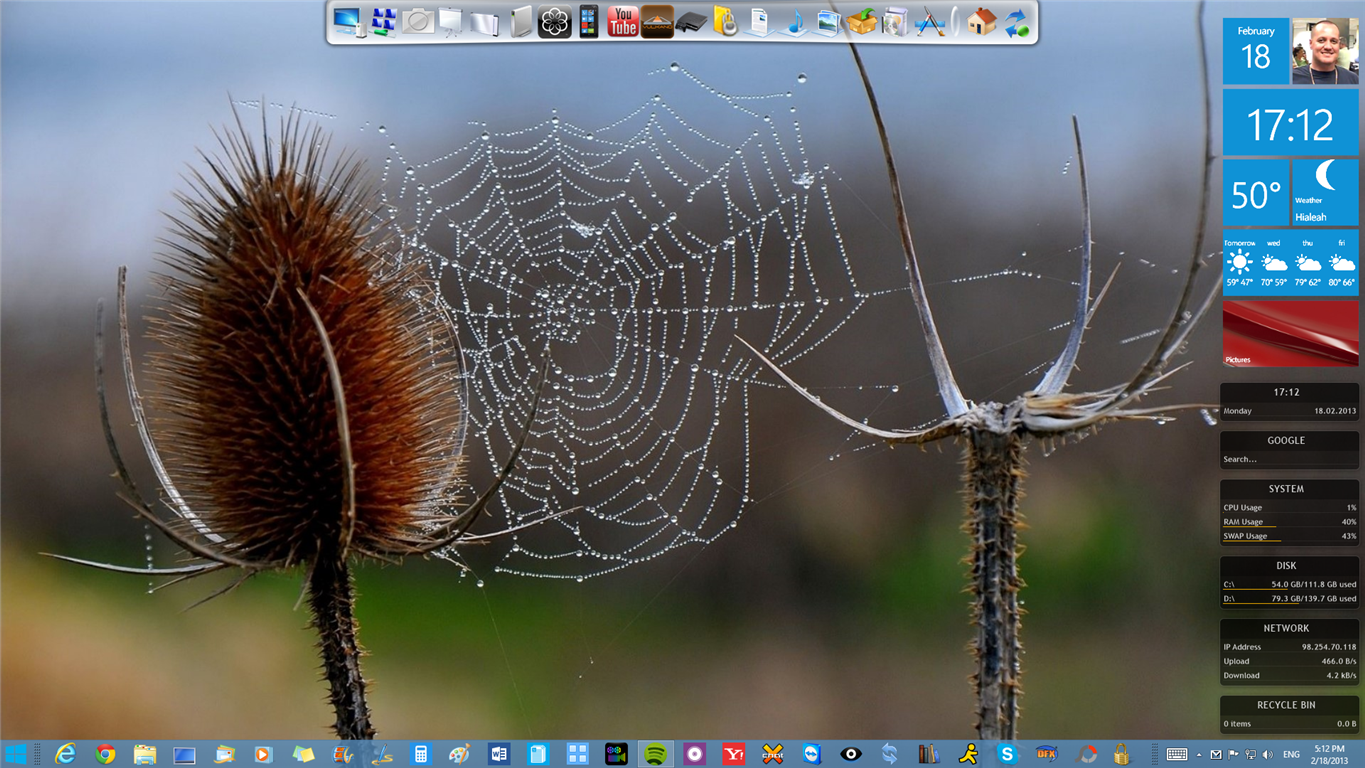Screen dimensions: 1365x768
Task: Open Google Chrome in the taskbar
Action: click(105, 754)
